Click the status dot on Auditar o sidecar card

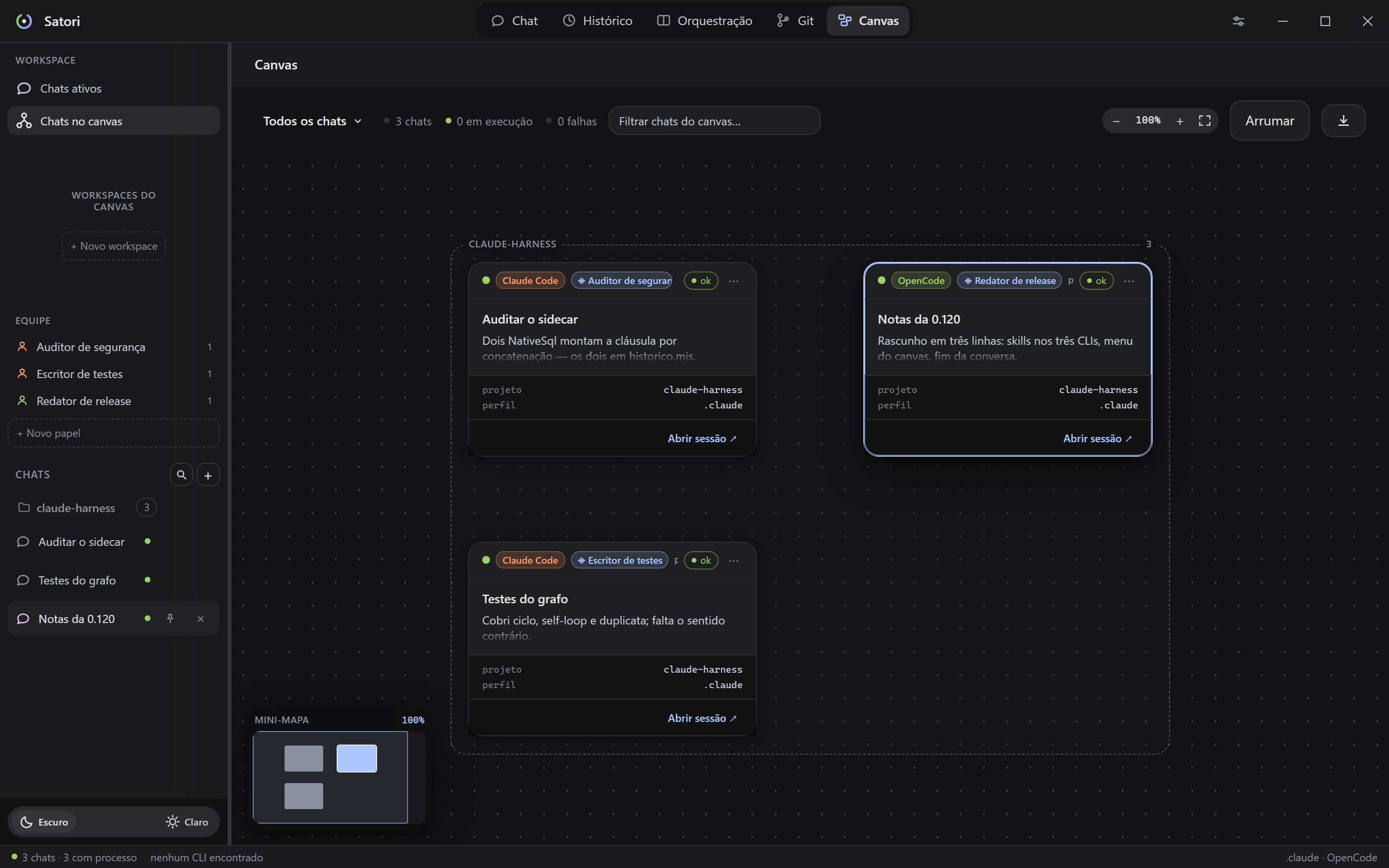486,280
